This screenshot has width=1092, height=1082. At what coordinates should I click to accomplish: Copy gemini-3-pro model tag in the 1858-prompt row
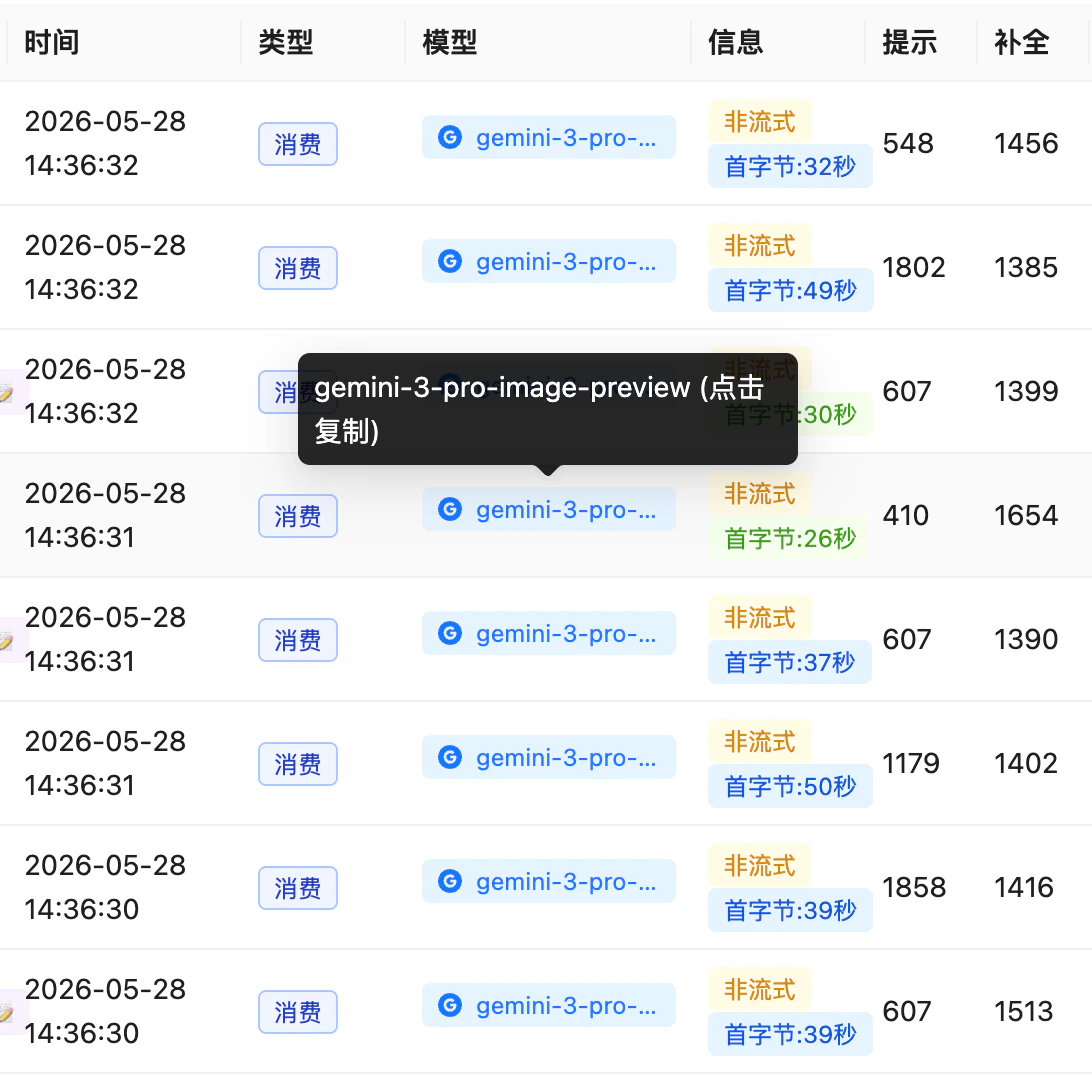point(549,881)
